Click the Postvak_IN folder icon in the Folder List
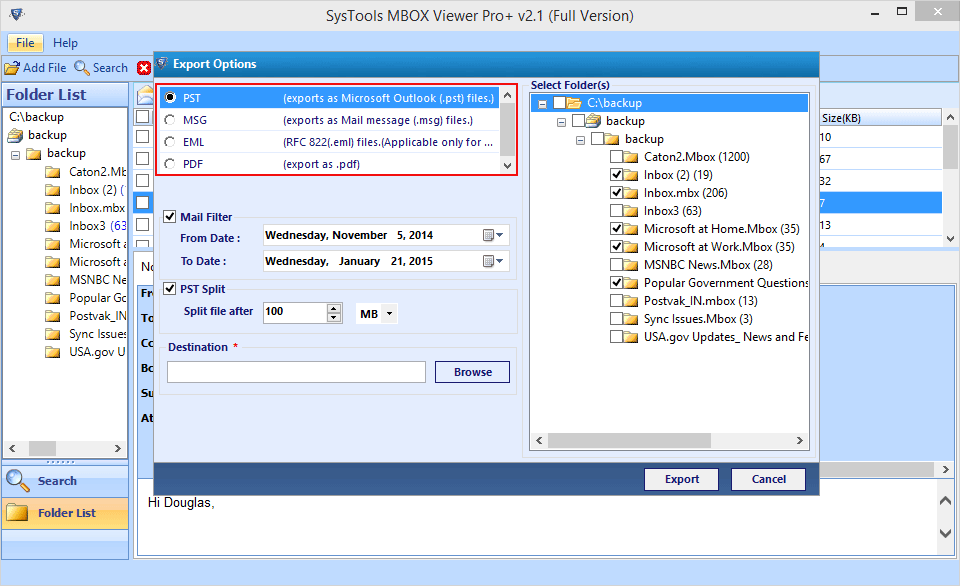This screenshot has width=960, height=586. click(53, 317)
